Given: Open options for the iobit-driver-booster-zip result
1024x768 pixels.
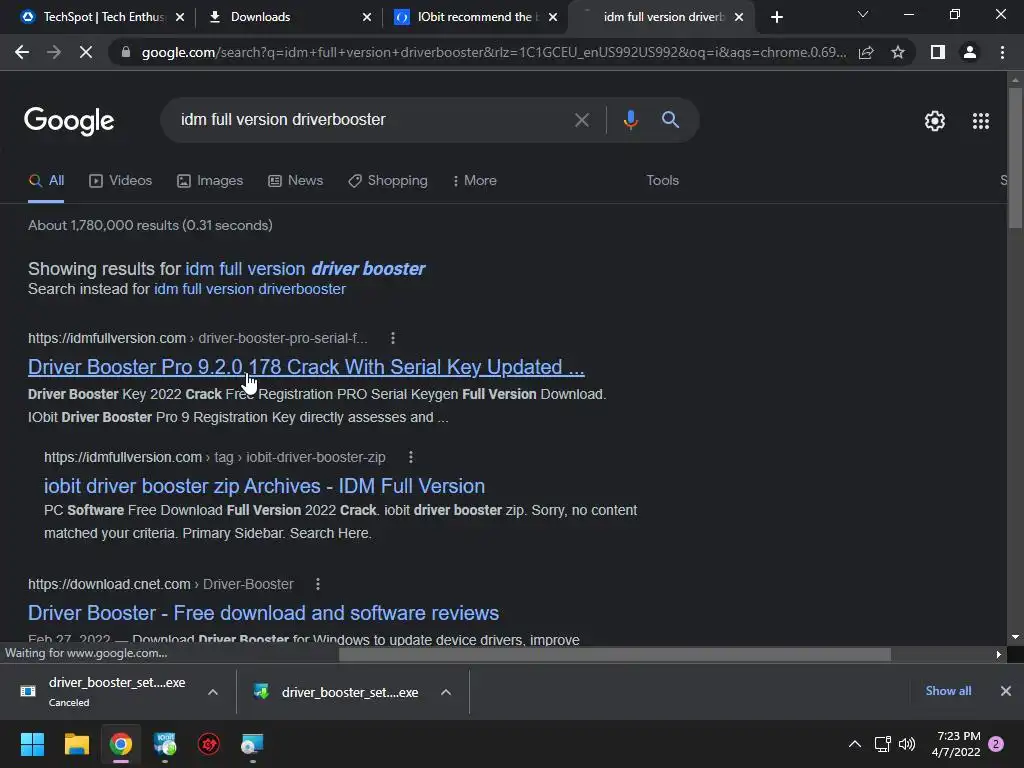Looking at the screenshot, I should click(x=411, y=457).
